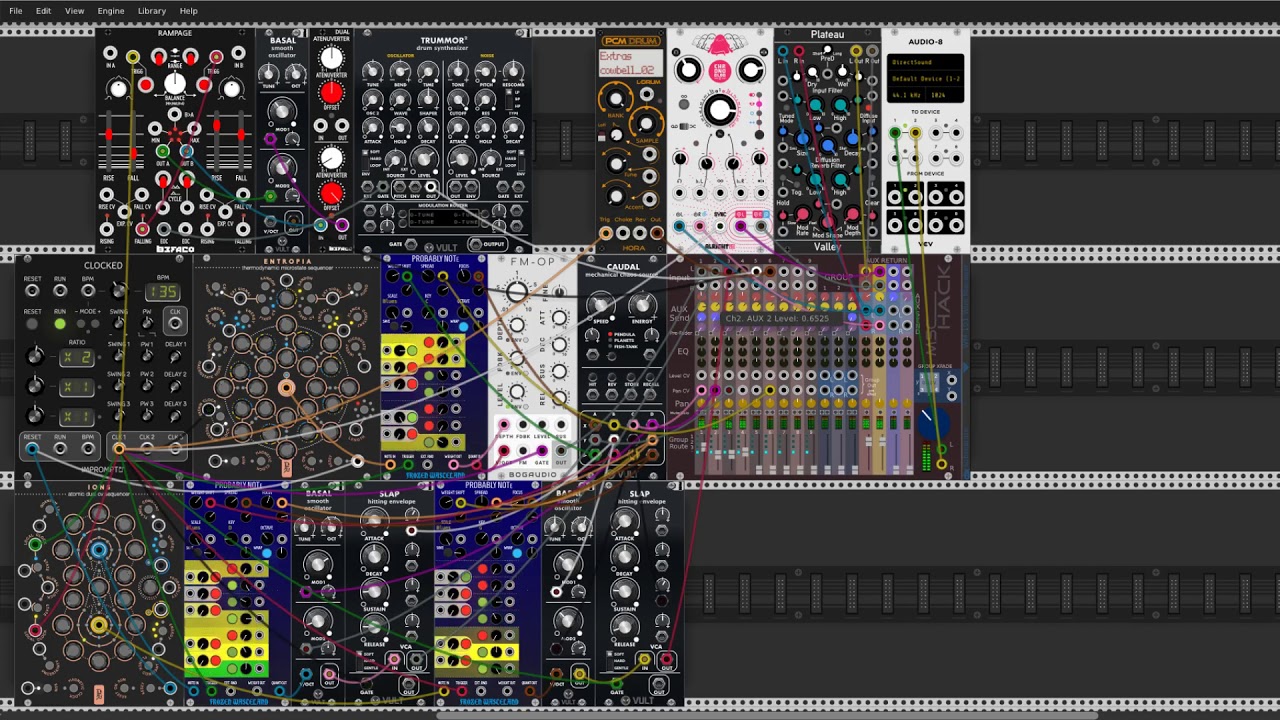Click the oscillator TUNE knob on Trummor
The width and height of the screenshot is (1280, 720).
click(x=372, y=72)
